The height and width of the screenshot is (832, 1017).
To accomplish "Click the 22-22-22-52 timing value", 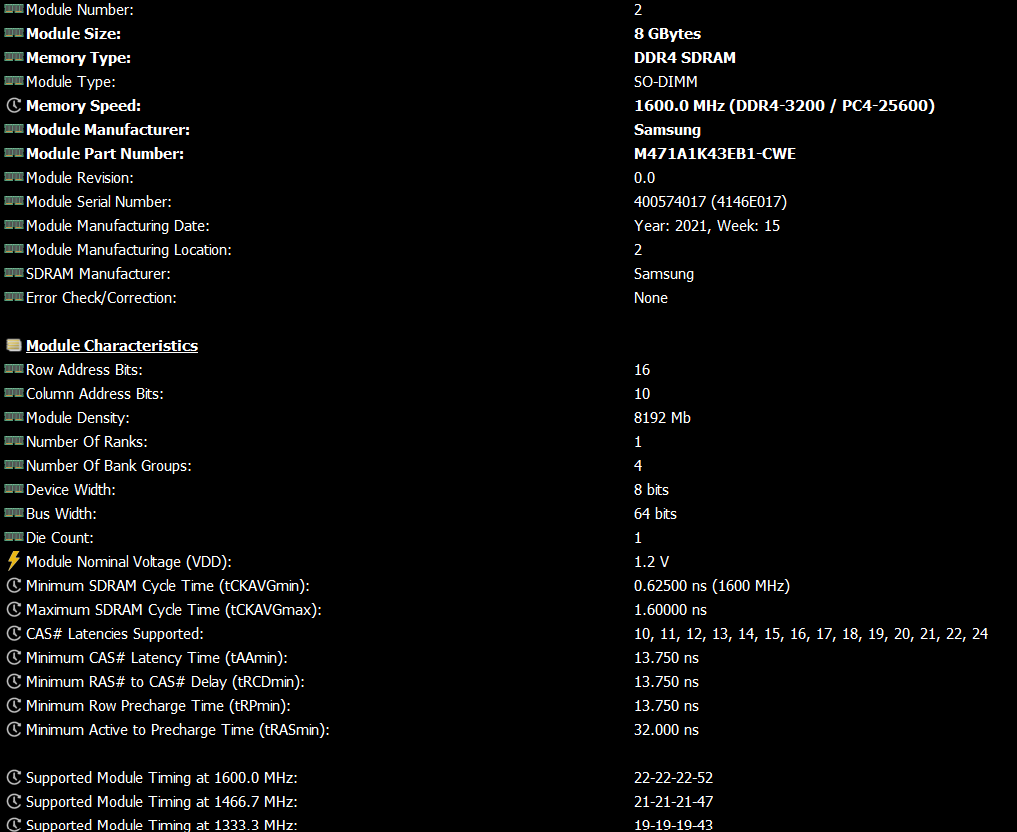I will (x=673, y=778).
